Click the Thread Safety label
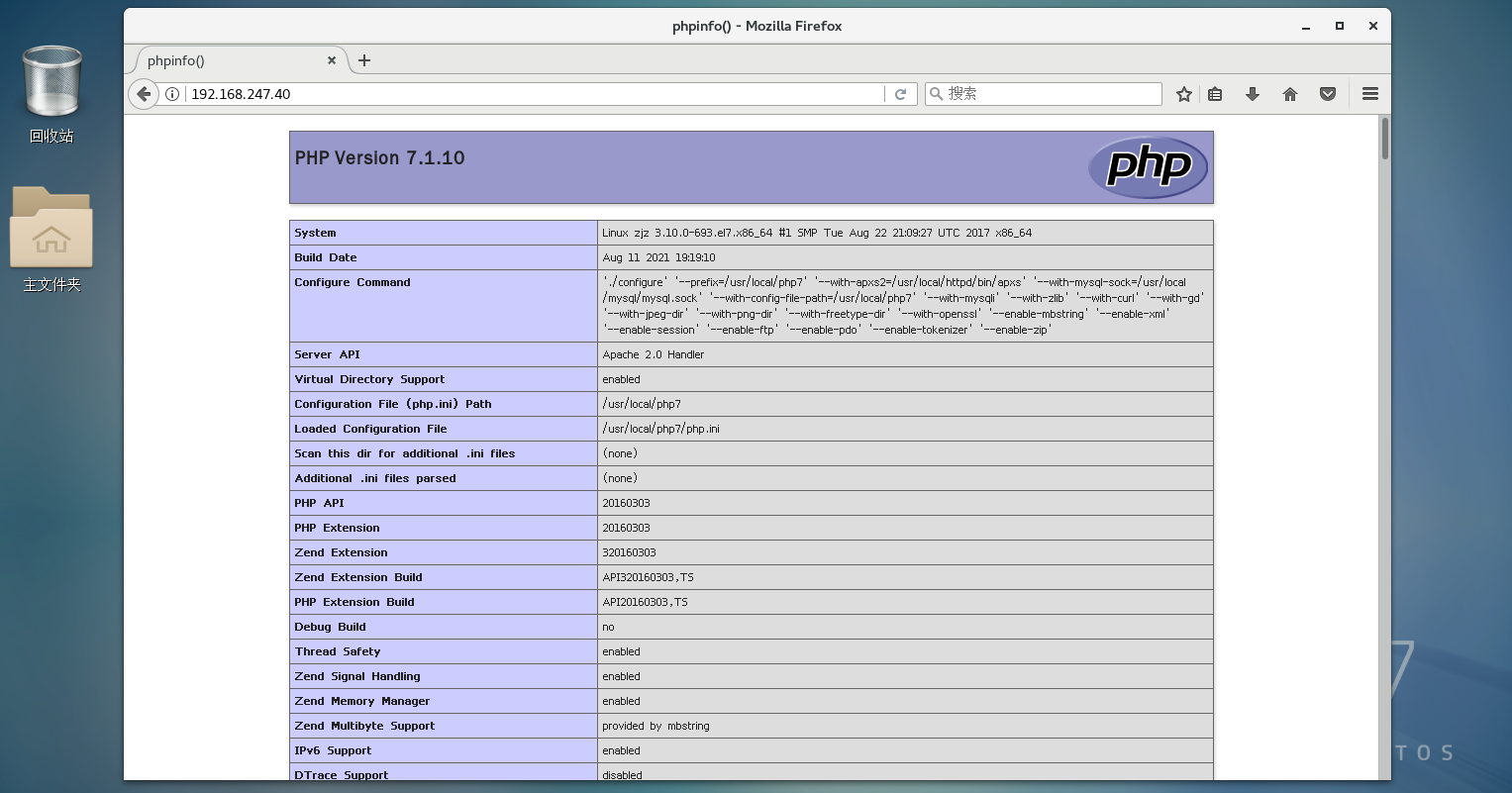The height and width of the screenshot is (793, 1512). (x=338, y=651)
